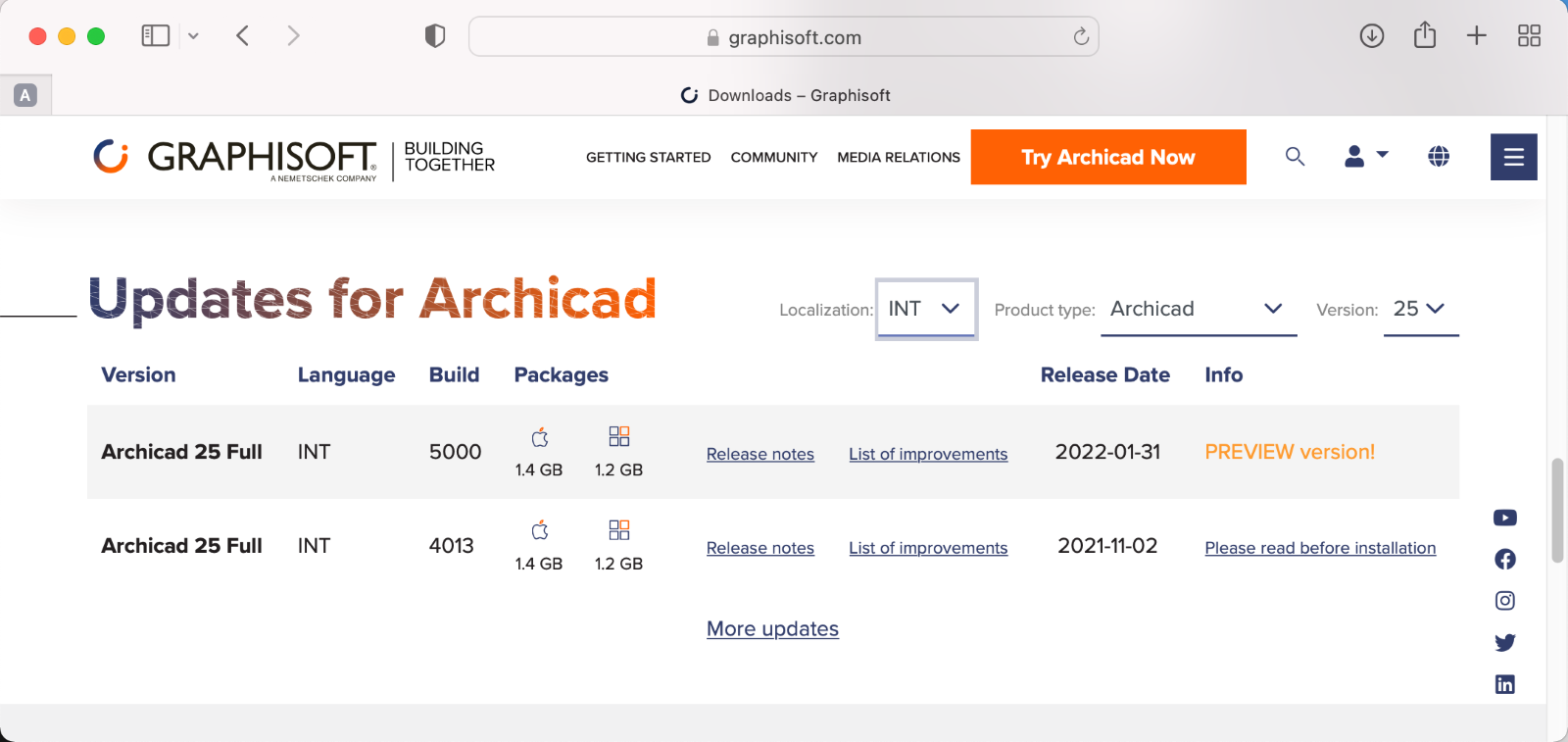Open Graphisoft LinkedIn icon
The width and height of the screenshot is (1568, 742).
pyautogui.click(x=1505, y=684)
